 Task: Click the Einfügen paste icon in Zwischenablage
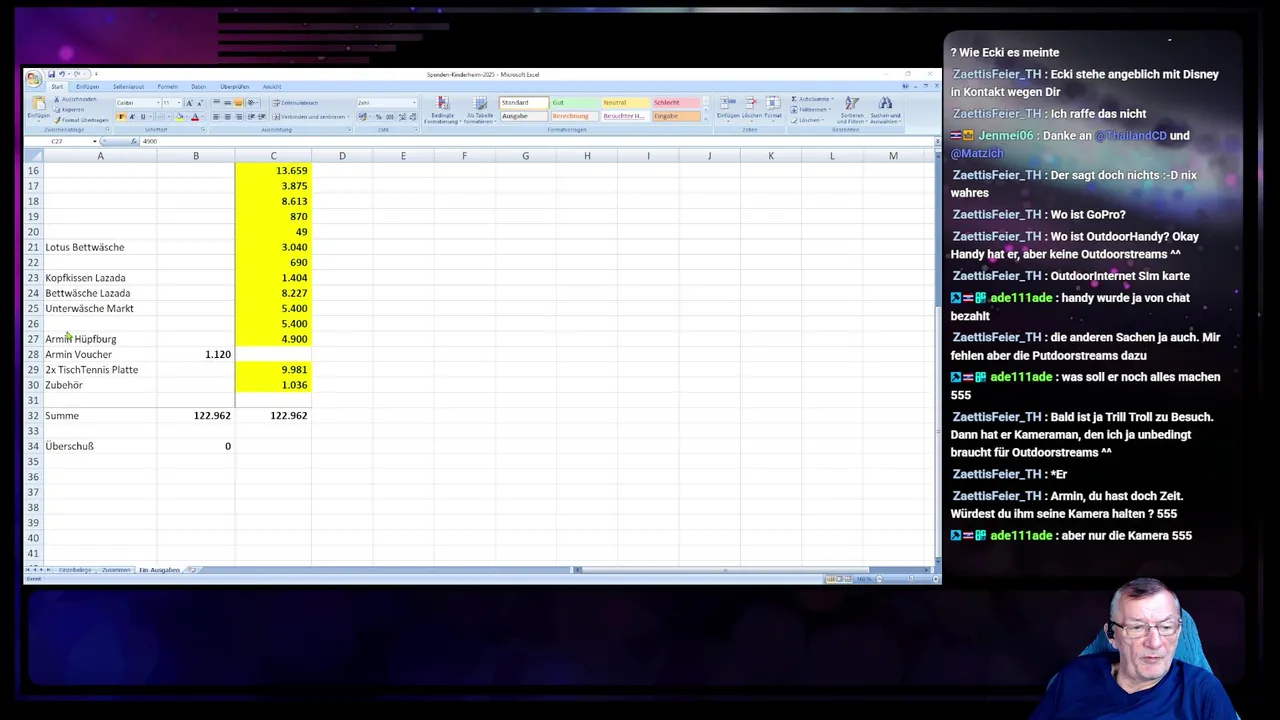pyautogui.click(x=39, y=103)
